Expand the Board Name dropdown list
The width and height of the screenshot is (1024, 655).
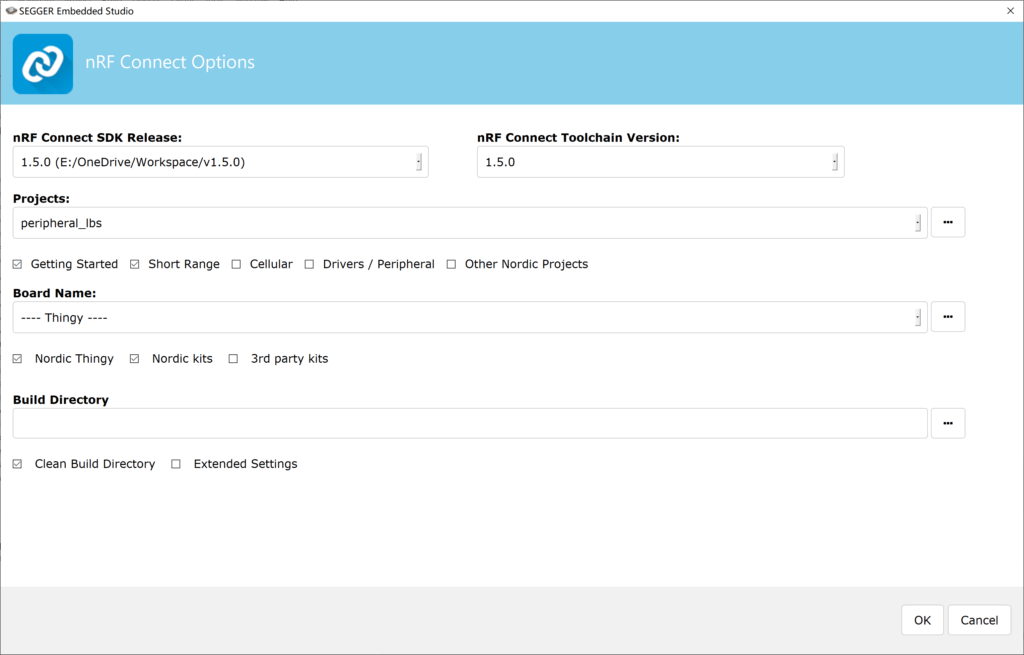point(917,318)
